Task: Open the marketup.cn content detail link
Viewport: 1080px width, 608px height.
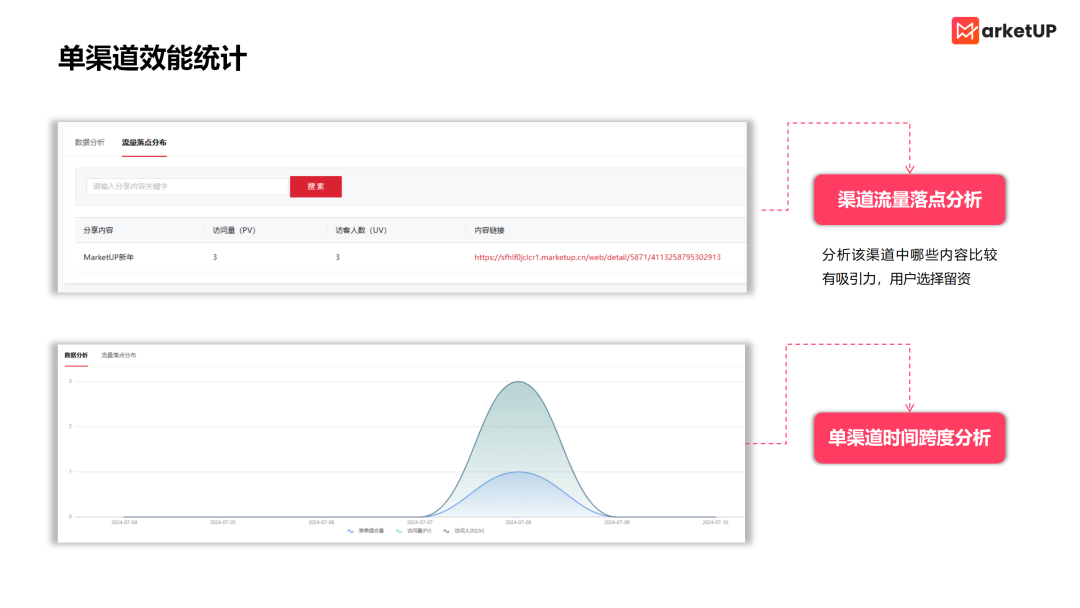Action: (597, 257)
